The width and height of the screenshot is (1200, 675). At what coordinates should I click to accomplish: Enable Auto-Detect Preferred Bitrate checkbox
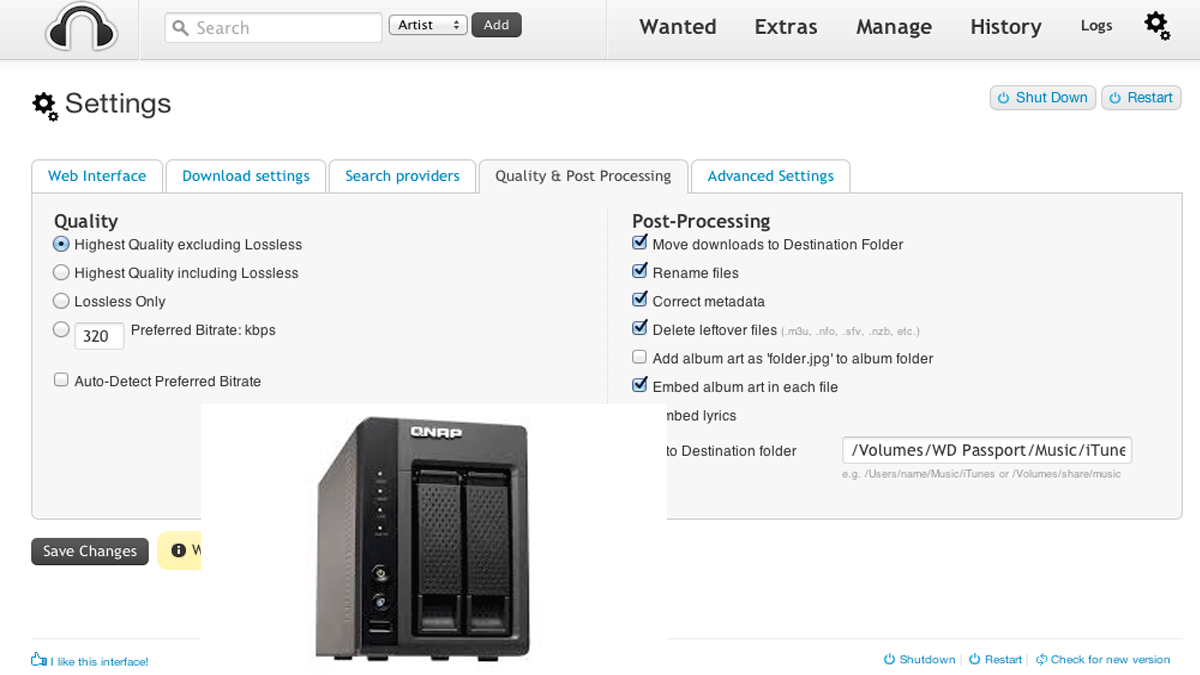click(62, 381)
